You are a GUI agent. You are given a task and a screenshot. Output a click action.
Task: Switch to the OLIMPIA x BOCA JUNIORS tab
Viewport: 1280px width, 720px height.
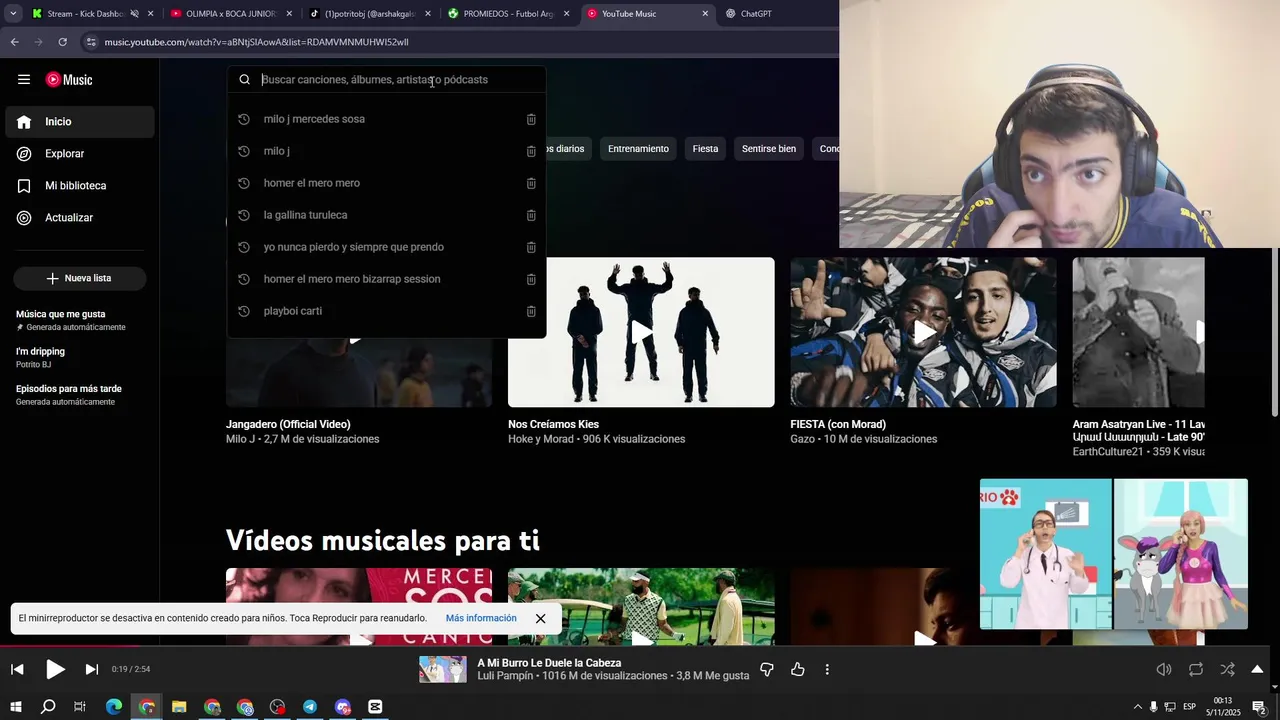(x=230, y=14)
